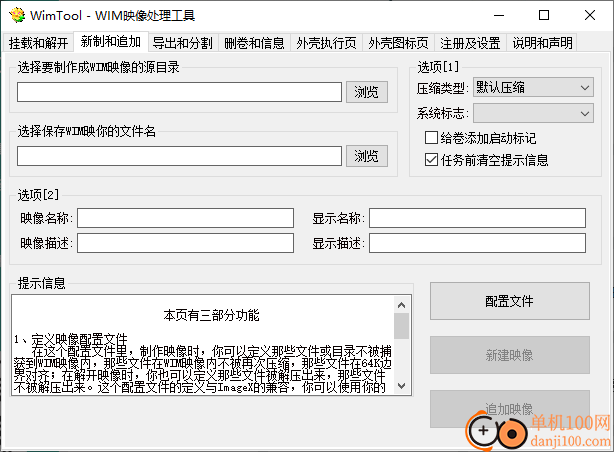Click the line 1、定义映像配置文件

coord(71,339)
